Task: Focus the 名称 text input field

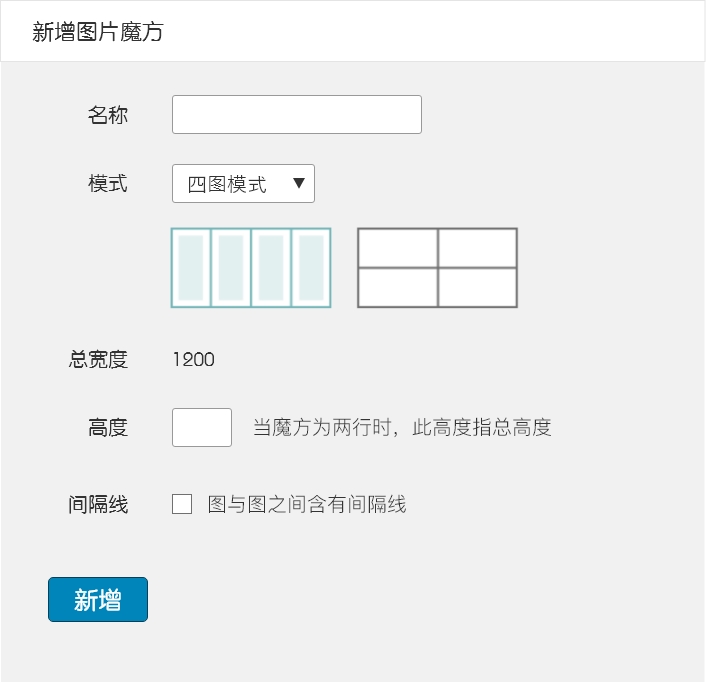Action: coord(296,115)
